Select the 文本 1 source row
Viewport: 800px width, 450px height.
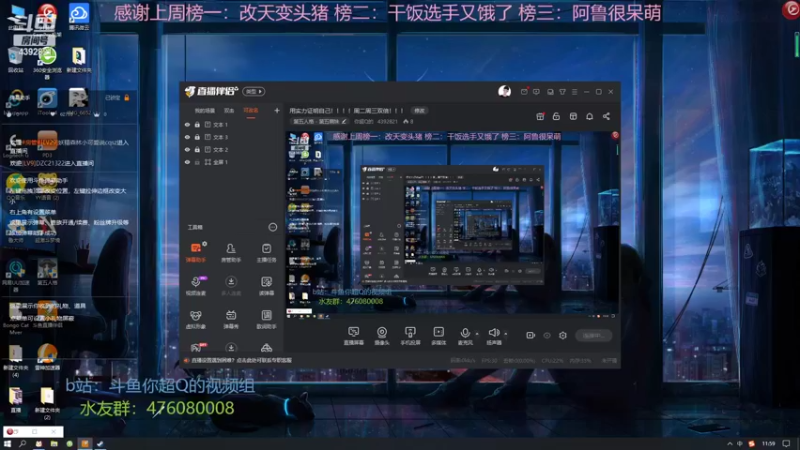click(232, 124)
